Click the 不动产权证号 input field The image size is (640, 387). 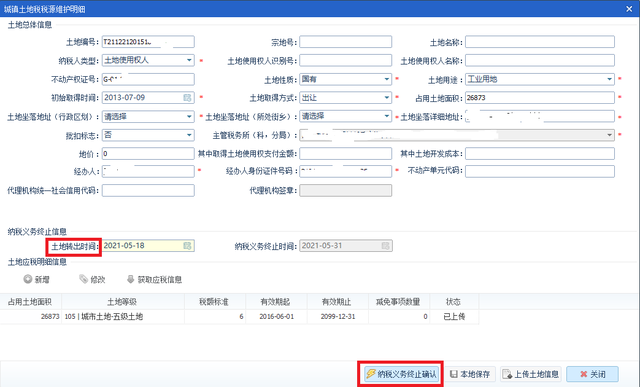(x=148, y=79)
